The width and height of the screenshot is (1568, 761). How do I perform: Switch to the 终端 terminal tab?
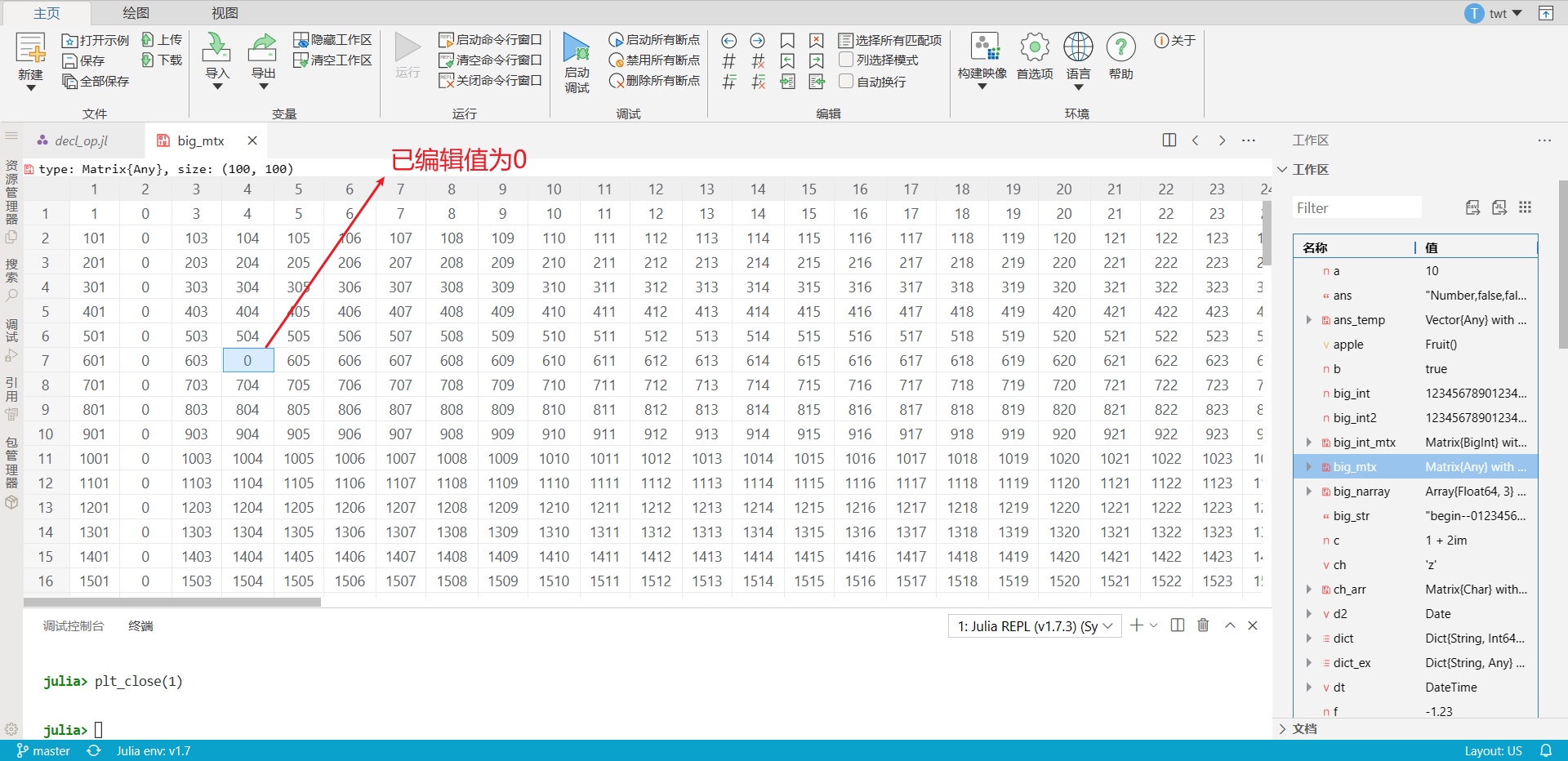[140, 626]
